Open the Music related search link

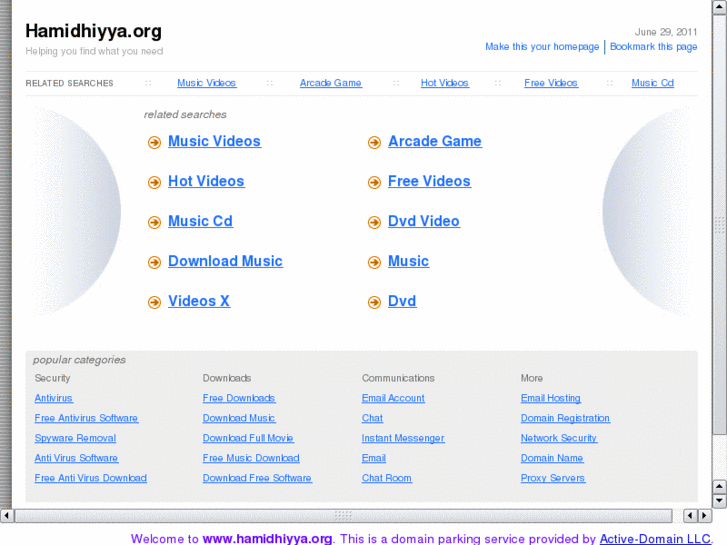(408, 261)
